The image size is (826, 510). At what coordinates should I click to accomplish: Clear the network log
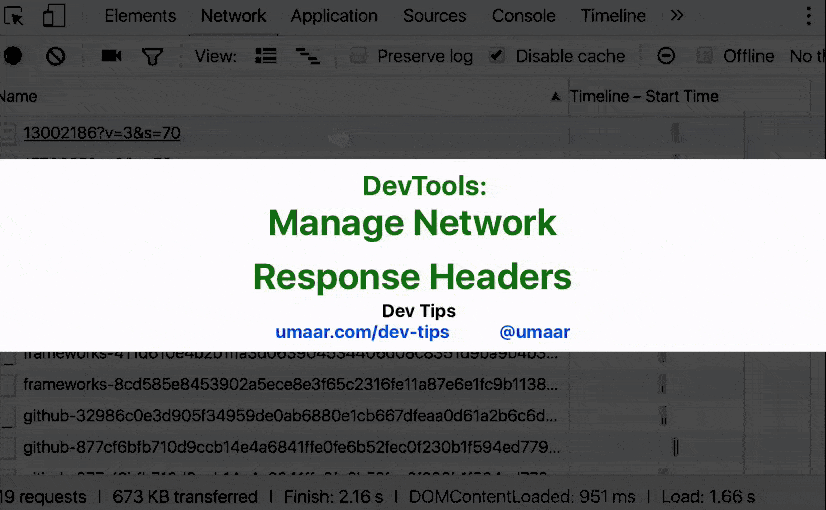tap(55, 56)
